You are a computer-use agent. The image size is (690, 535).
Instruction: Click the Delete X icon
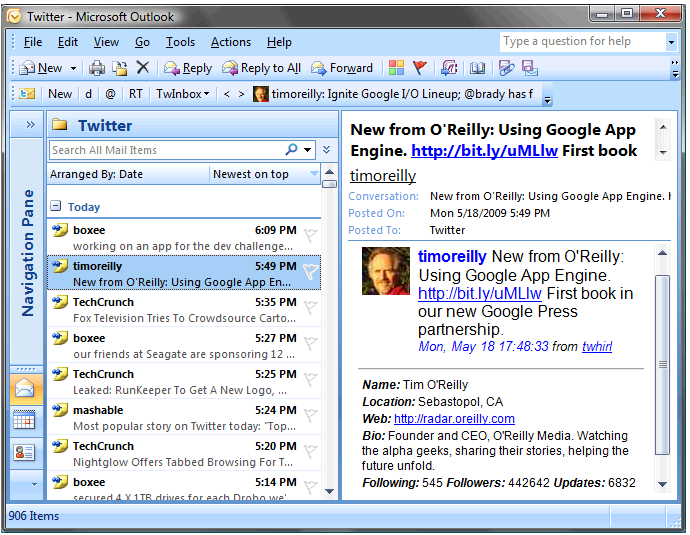(142, 68)
